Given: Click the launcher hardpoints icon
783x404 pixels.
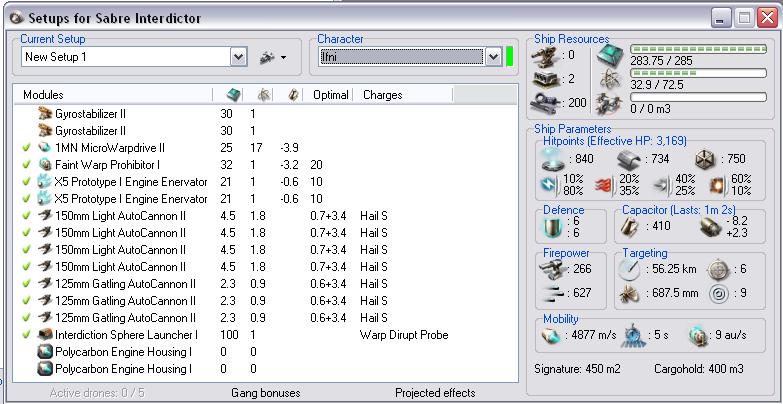Looking at the screenshot, I should [545, 79].
